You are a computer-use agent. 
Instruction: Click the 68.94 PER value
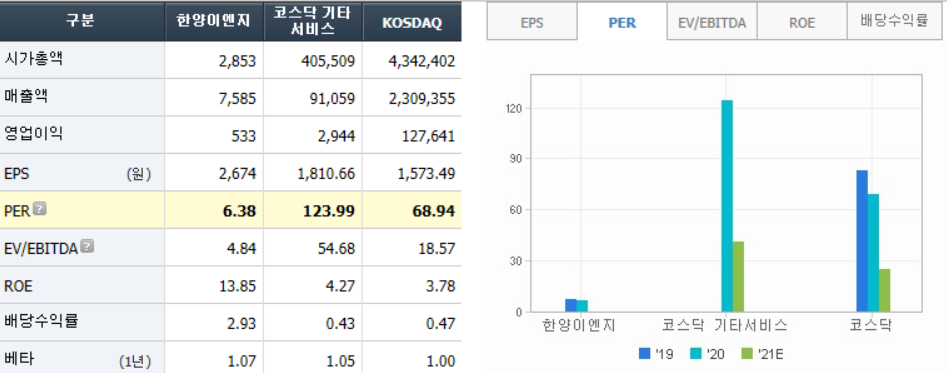(x=434, y=211)
